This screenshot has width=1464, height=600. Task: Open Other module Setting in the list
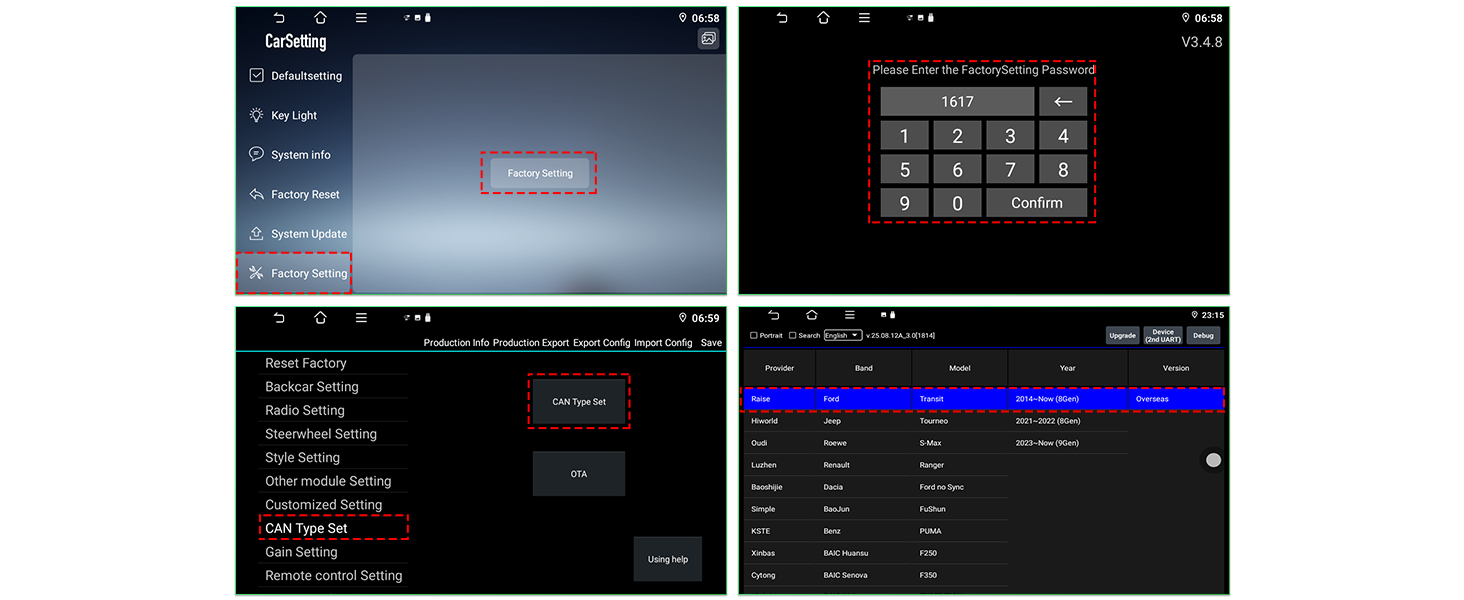point(328,481)
